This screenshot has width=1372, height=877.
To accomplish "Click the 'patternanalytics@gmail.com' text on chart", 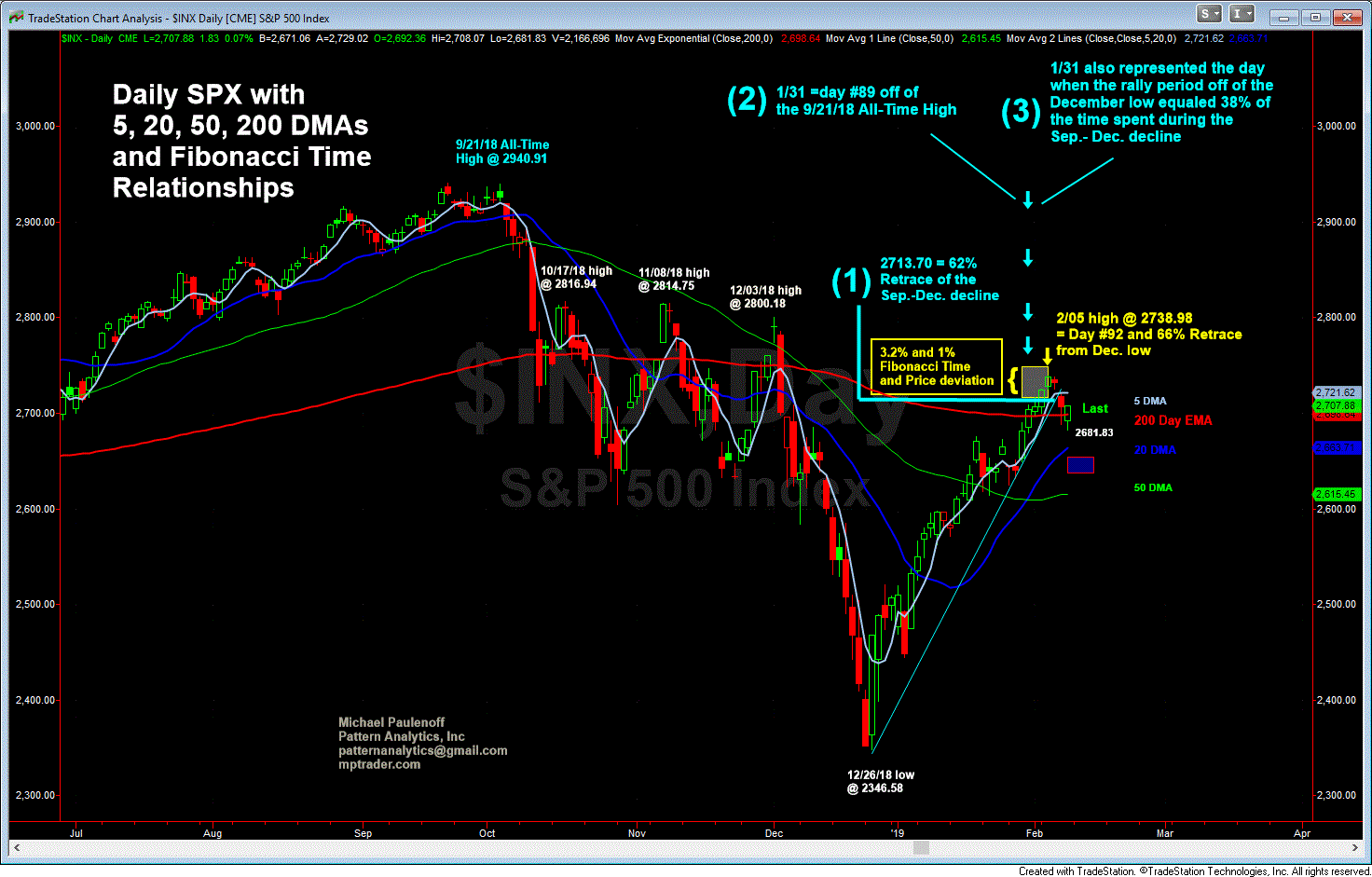I will click(x=423, y=750).
